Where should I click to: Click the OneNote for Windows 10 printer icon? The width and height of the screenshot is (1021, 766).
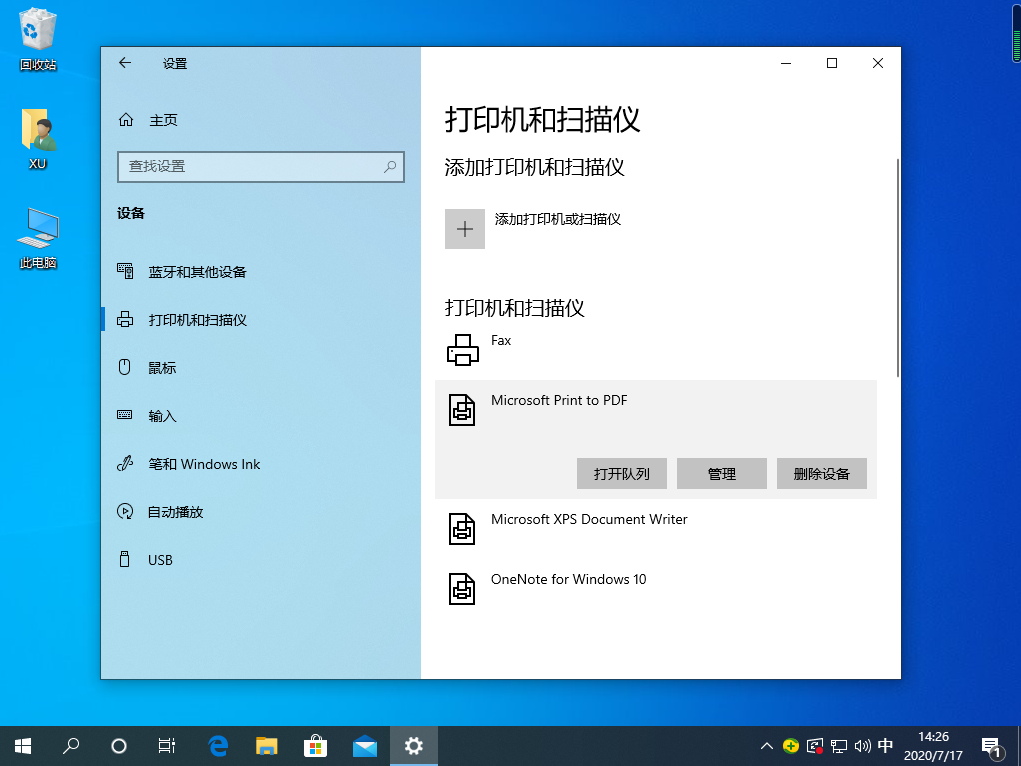[461, 589]
